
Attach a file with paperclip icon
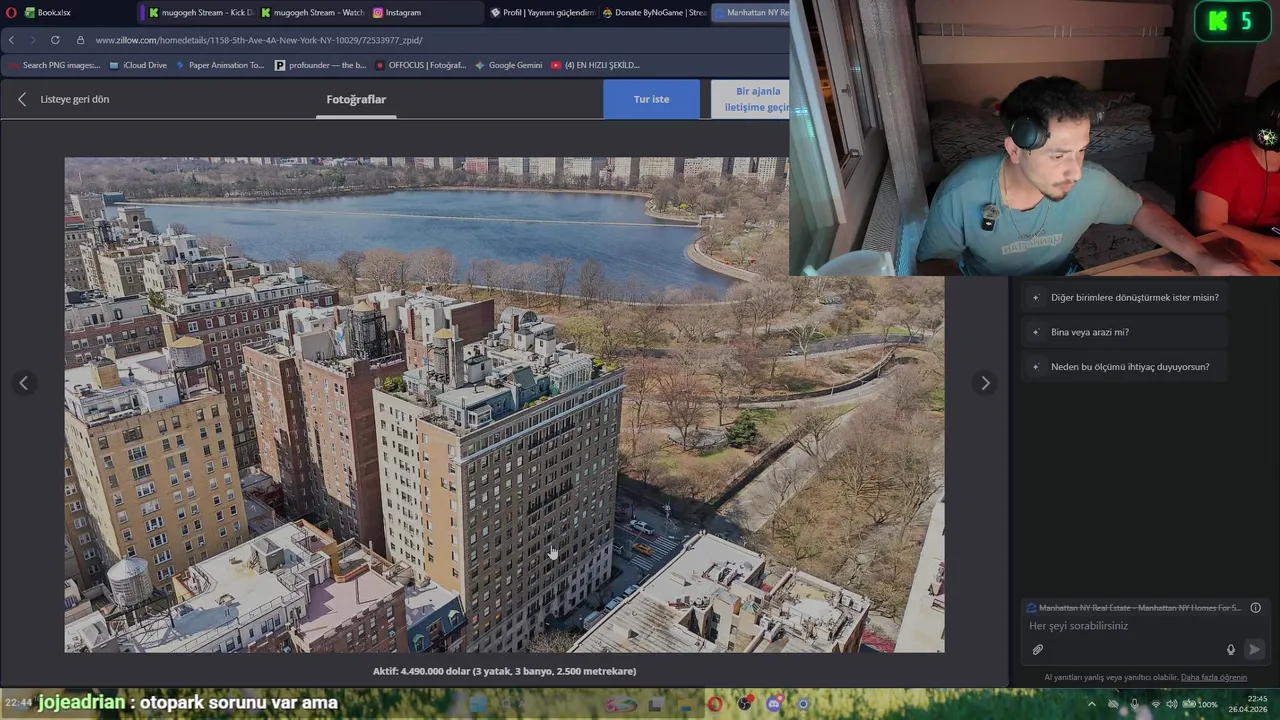pyautogui.click(x=1038, y=649)
